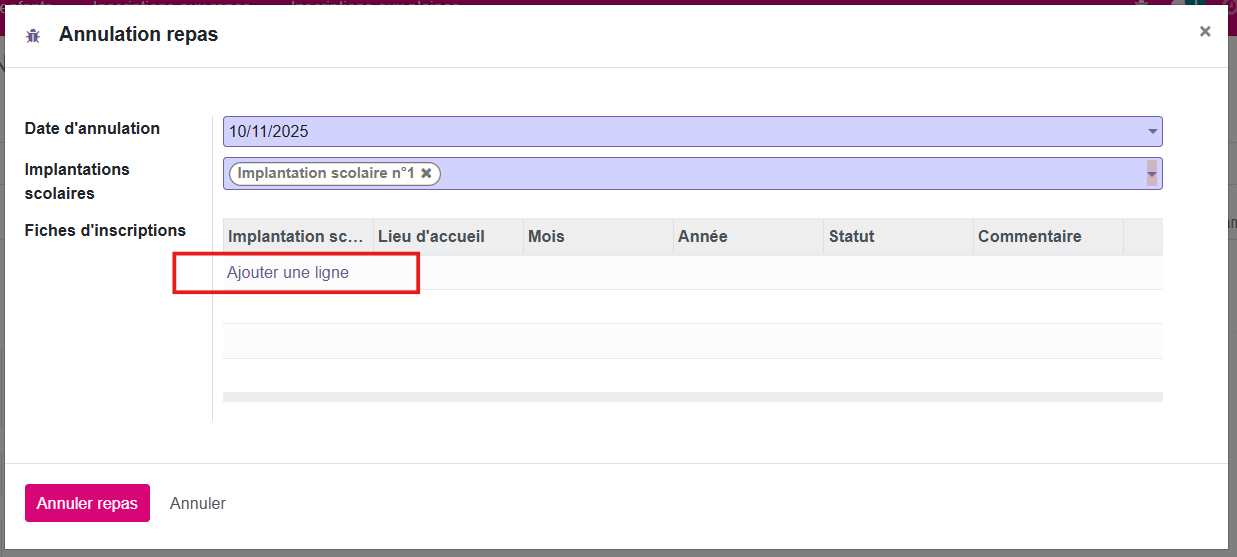Click the Date d'annulation label
The width and height of the screenshot is (1237, 557).
[92, 128]
